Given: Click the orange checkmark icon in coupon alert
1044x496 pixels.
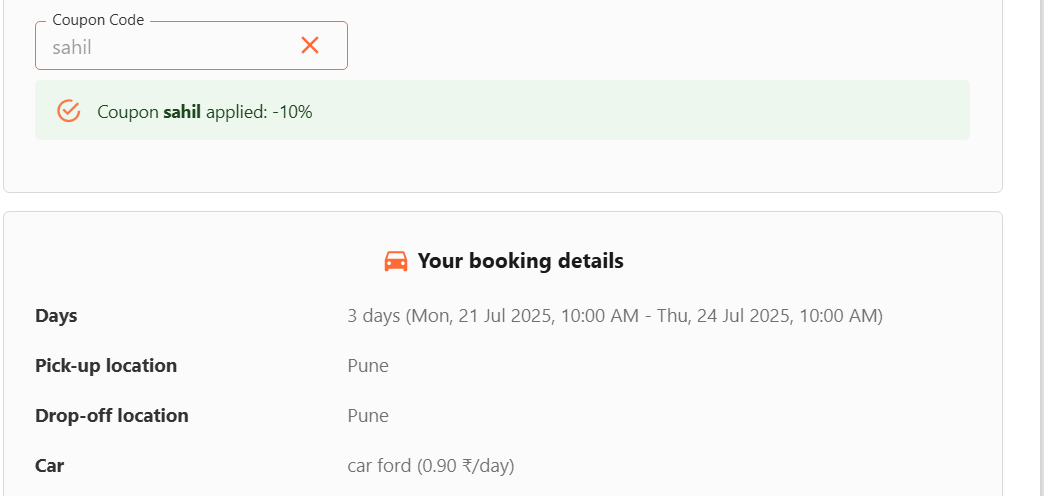Looking at the screenshot, I should click(x=68, y=111).
